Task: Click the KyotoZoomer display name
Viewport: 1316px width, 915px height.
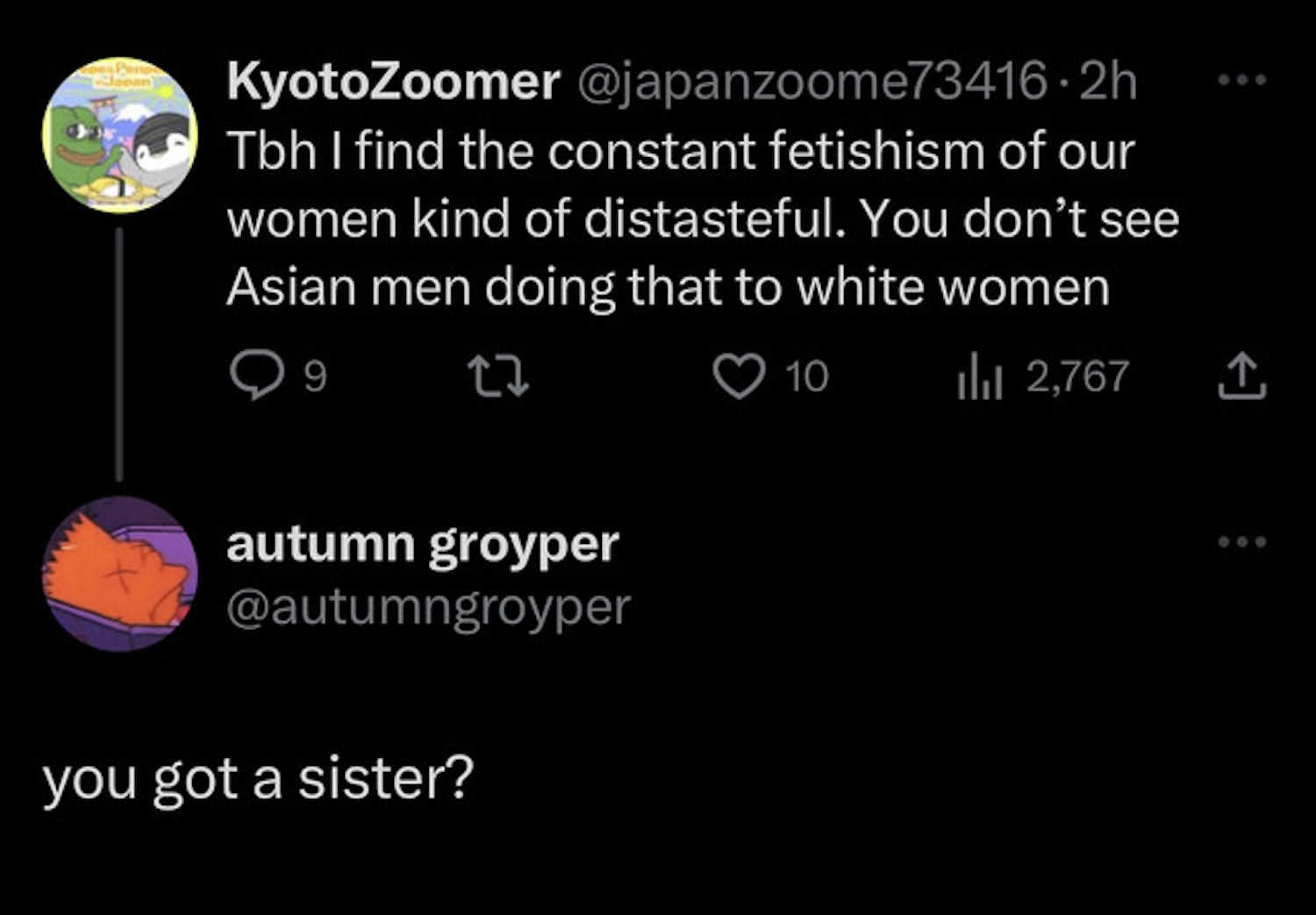Action: (x=393, y=82)
